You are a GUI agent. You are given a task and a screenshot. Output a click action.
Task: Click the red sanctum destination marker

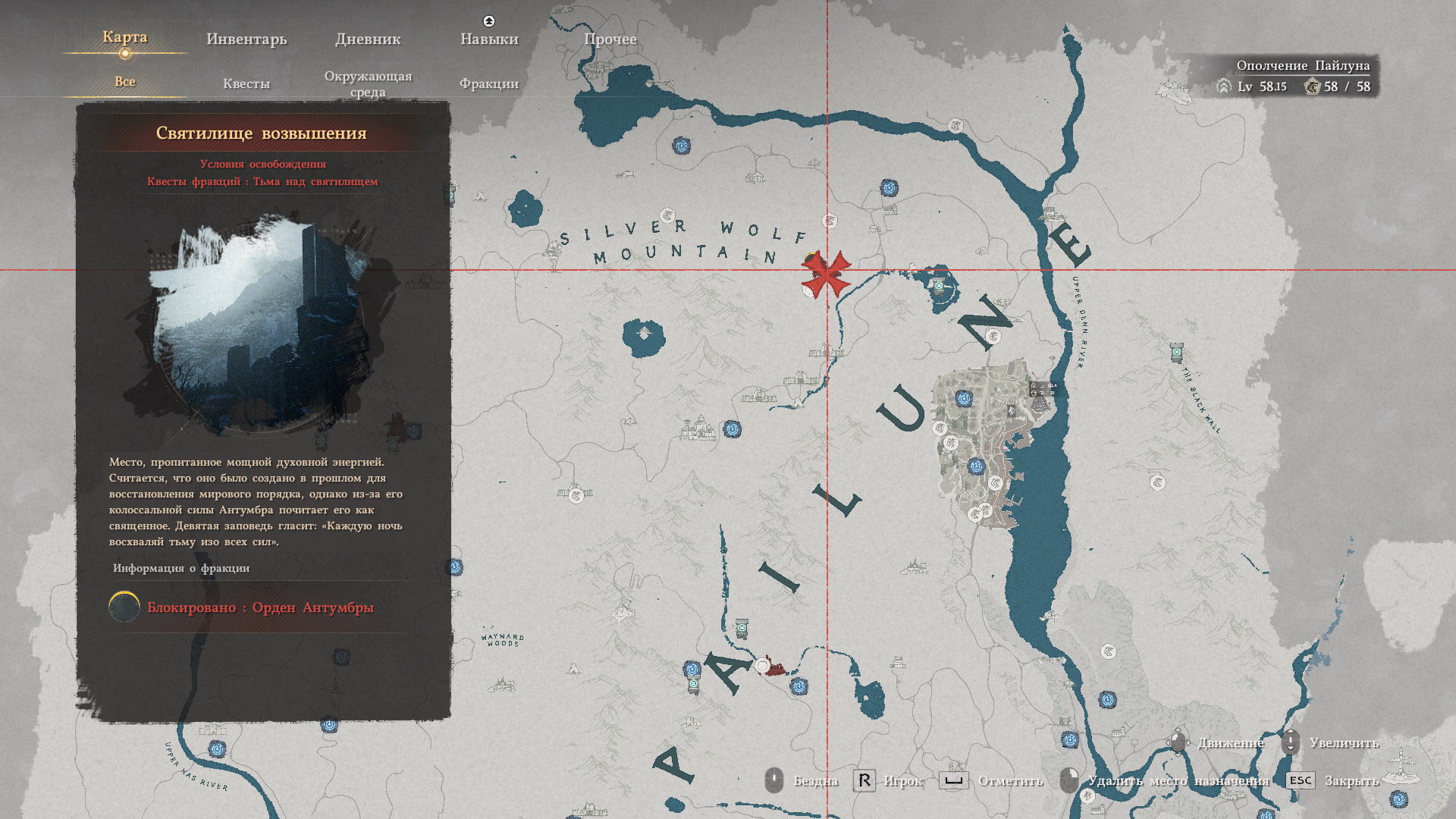(826, 275)
